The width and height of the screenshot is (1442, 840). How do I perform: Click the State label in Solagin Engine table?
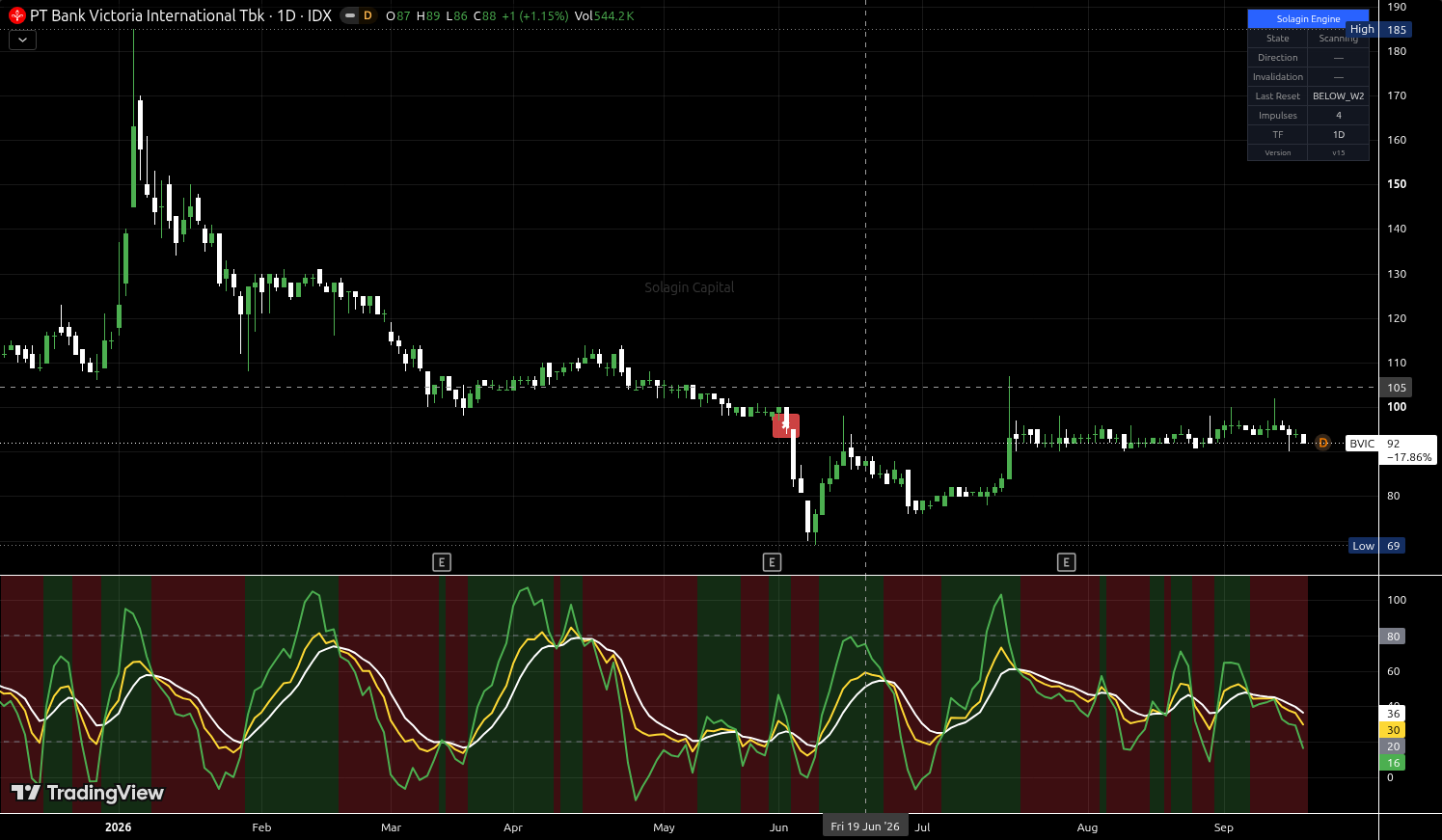[1278, 39]
